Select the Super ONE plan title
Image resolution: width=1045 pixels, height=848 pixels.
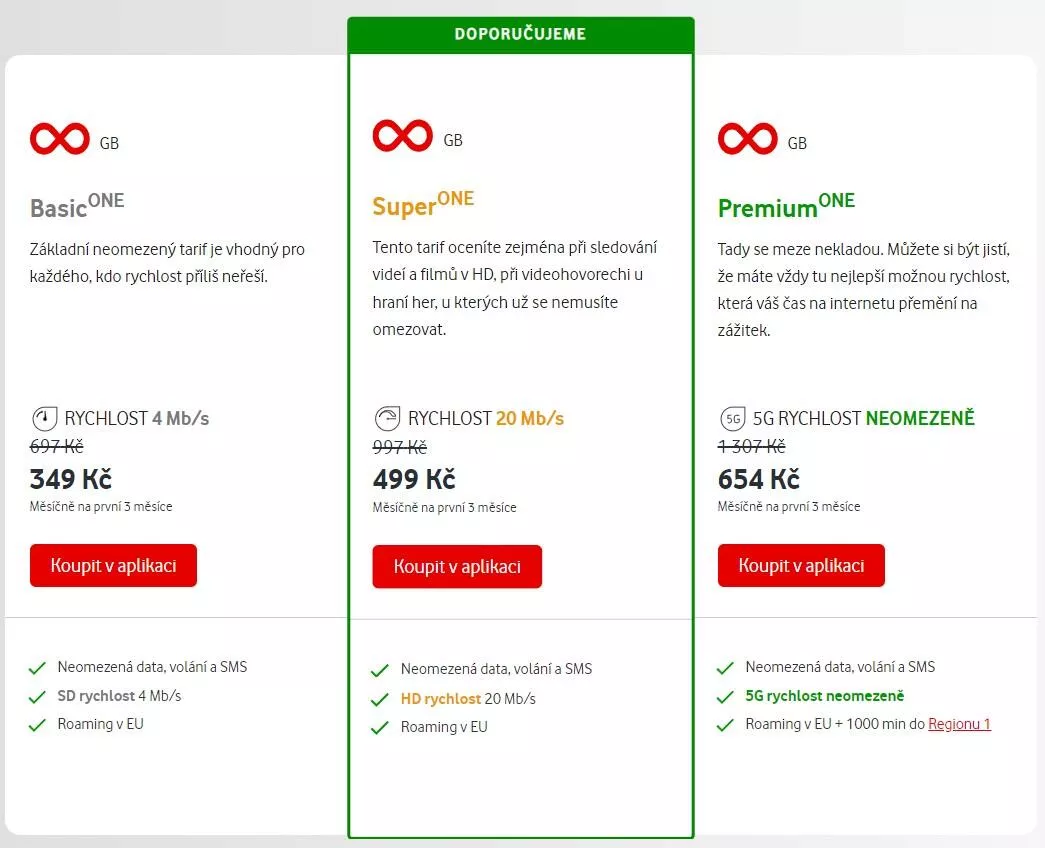(423, 203)
